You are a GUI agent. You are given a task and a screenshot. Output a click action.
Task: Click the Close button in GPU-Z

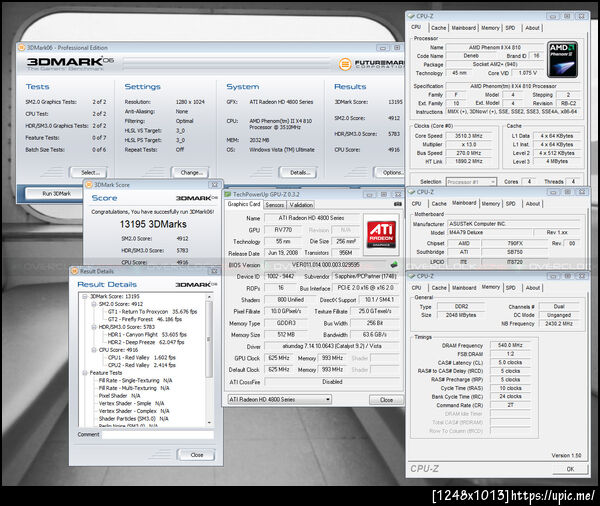pyautogui.click(x=386, y=400)
